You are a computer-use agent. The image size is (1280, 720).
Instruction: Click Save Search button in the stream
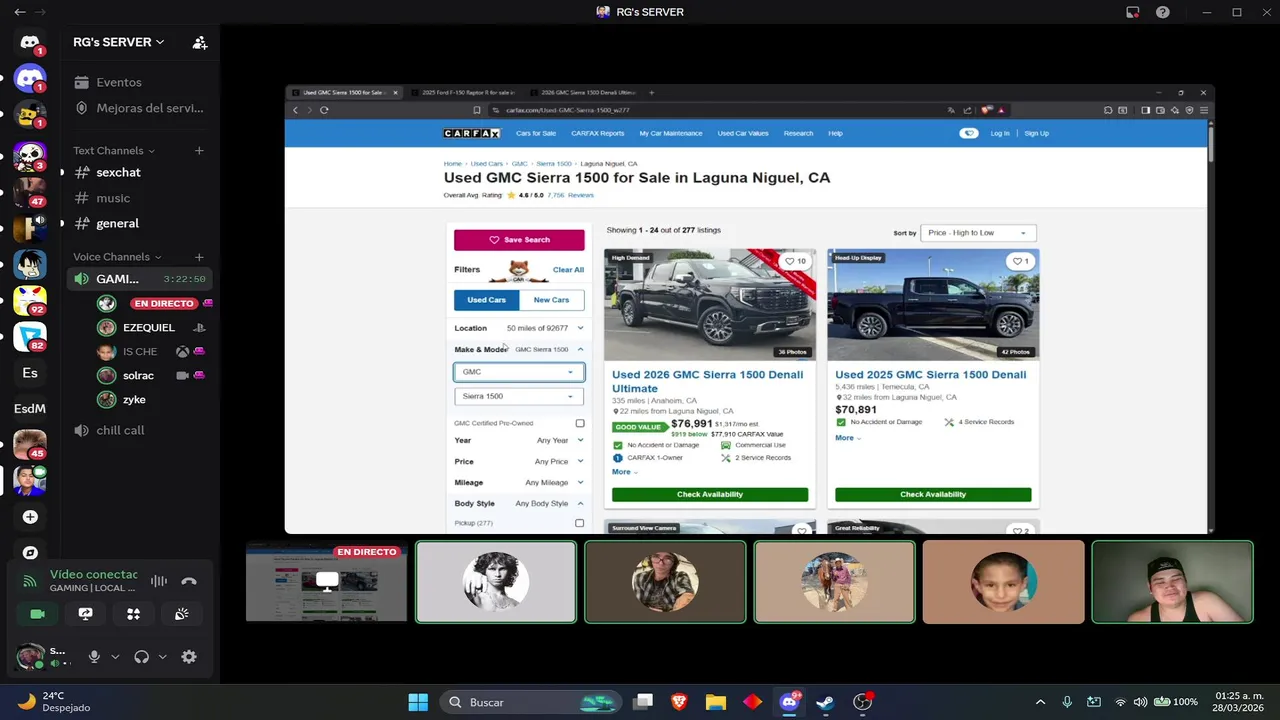(x=519, y=240)
